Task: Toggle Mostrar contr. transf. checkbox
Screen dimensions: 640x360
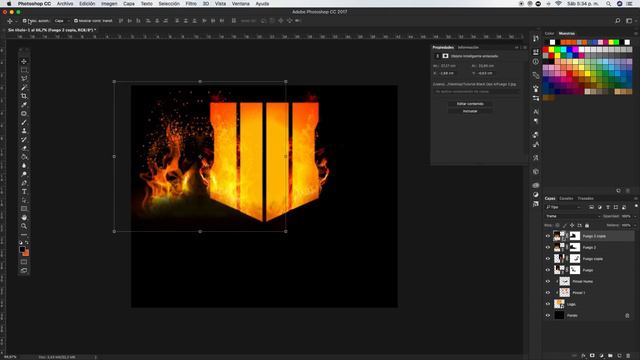Action: [76, 21]
